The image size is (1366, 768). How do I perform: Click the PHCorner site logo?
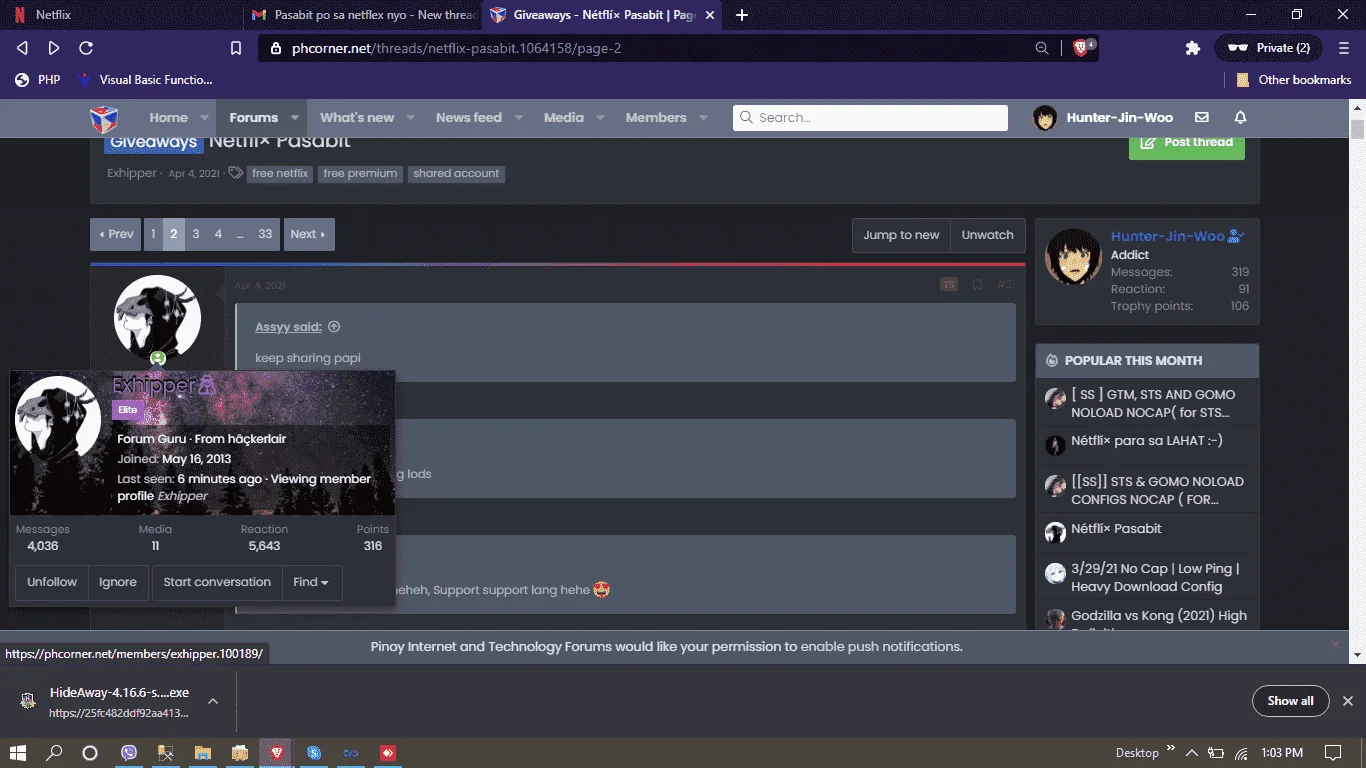[x=105, y=118]
